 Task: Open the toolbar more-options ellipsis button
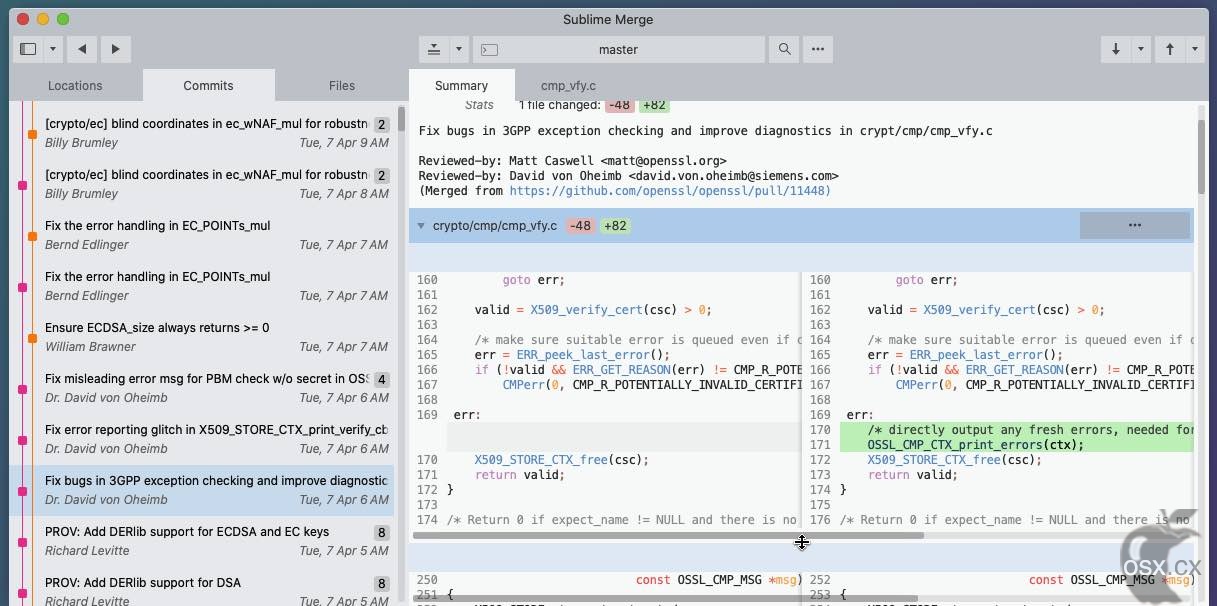[817, 49]
